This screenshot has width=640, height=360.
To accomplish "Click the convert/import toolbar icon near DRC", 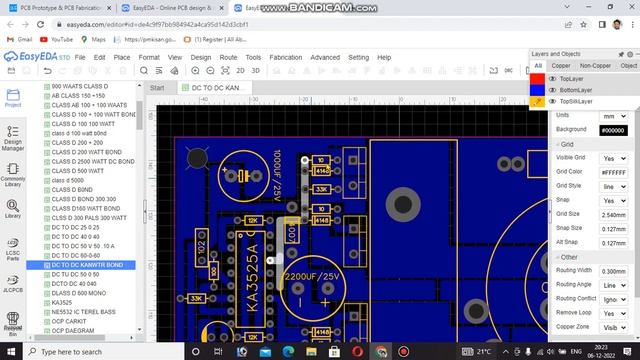I will [493, 71].
